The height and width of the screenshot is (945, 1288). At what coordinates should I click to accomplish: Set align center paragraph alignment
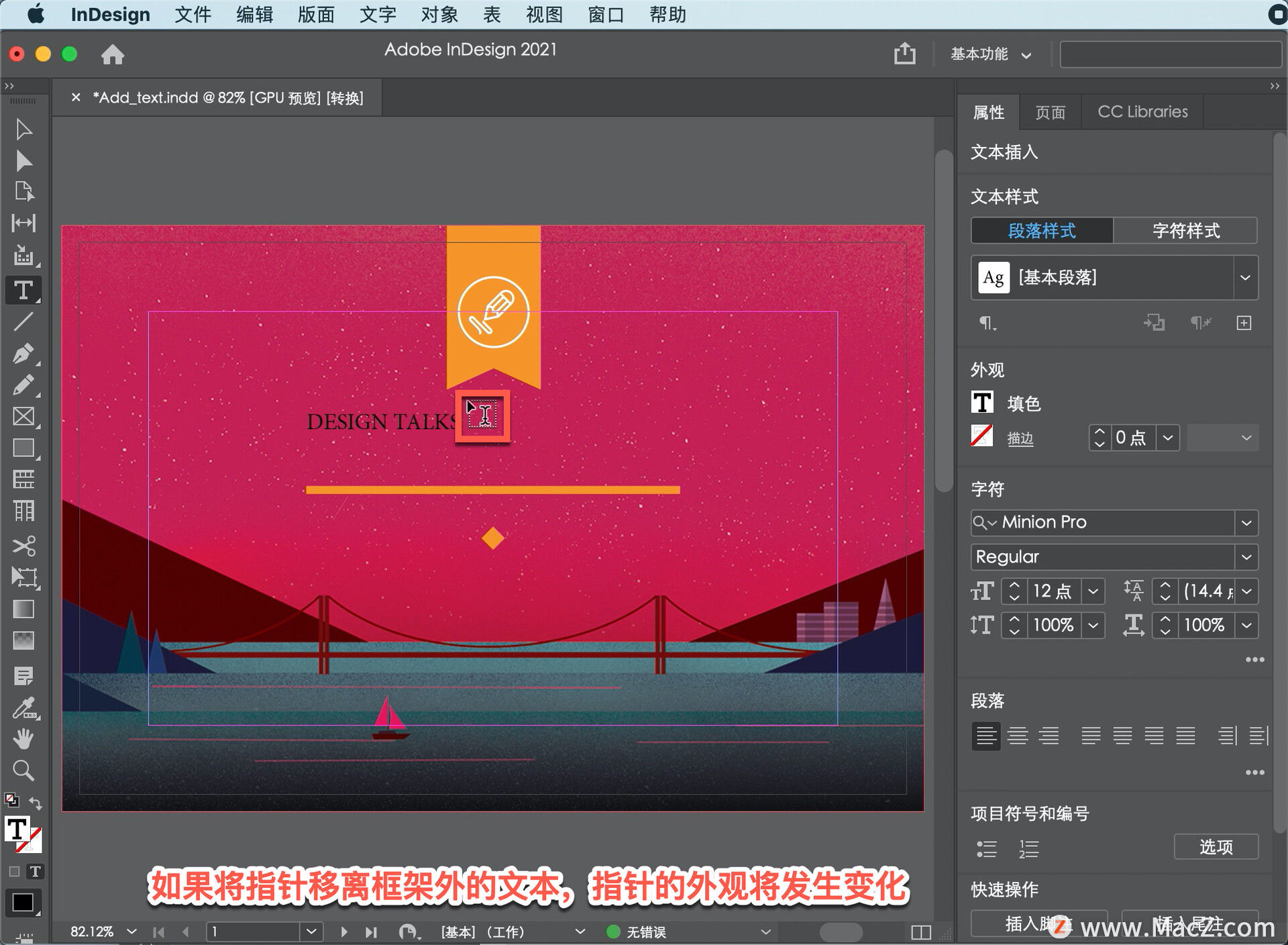1018,736
